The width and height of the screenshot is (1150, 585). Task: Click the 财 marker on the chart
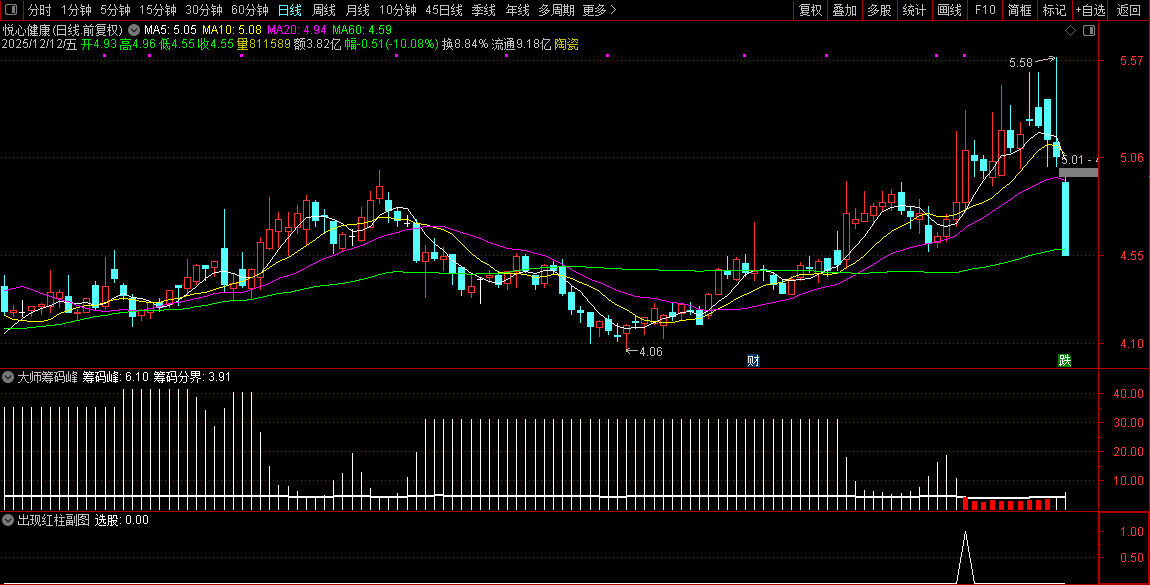tap(754, 360)
